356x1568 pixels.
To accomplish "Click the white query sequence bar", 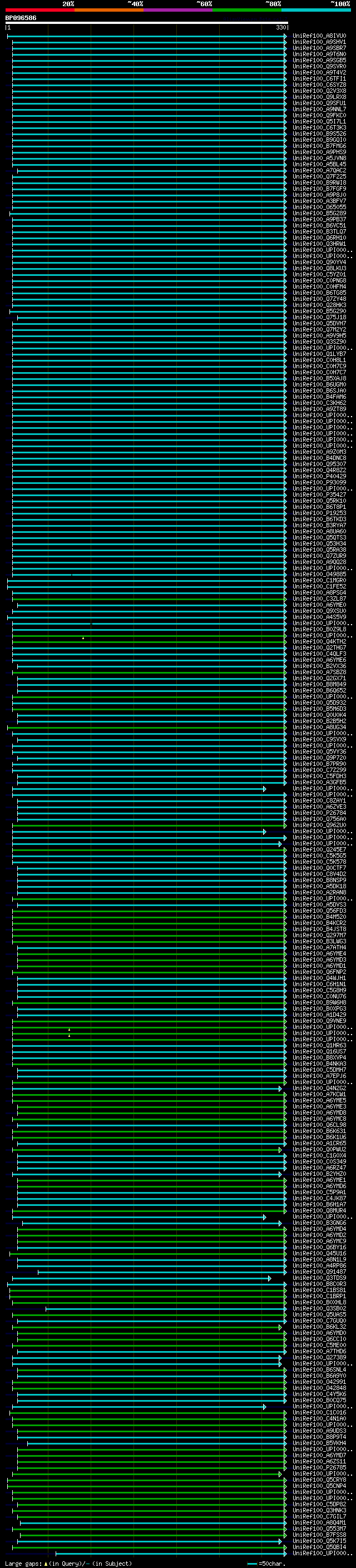I will tap(147, 23).
